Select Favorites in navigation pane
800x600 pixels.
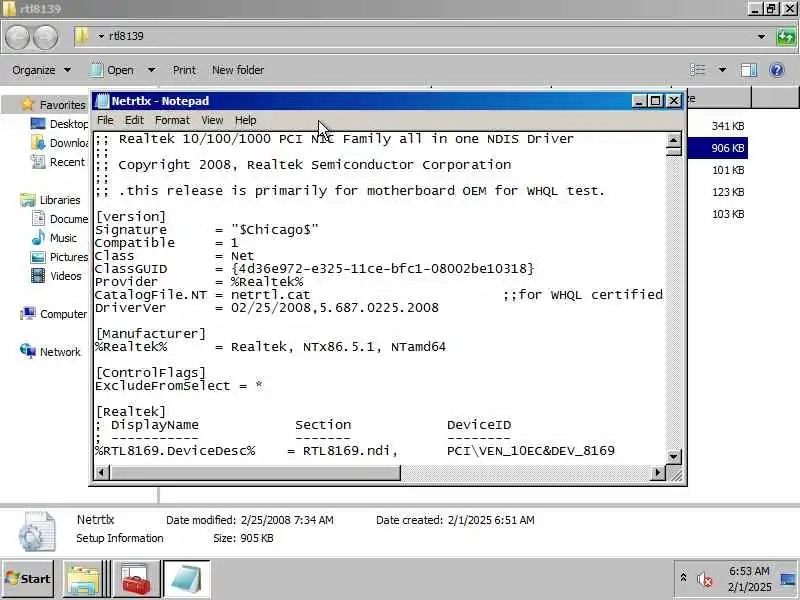[x=63, y=105]
